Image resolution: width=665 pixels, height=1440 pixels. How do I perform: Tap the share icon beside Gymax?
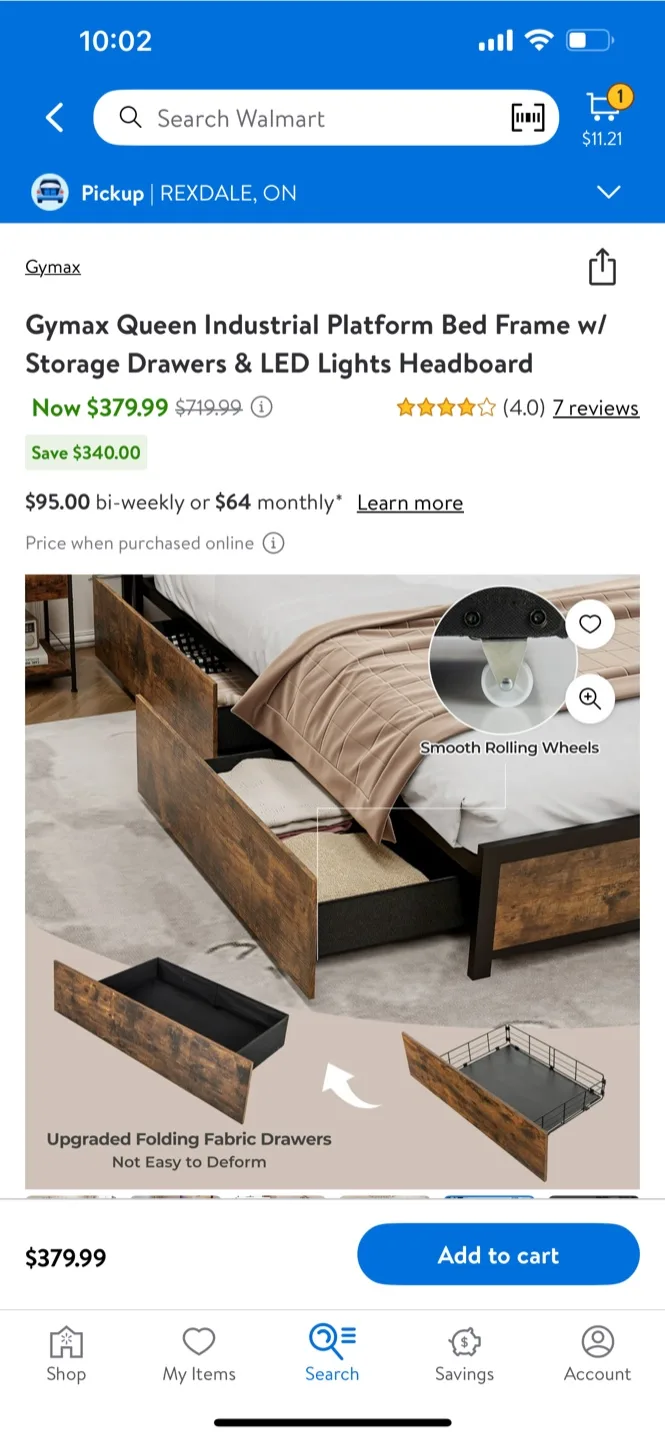point(602,267)
